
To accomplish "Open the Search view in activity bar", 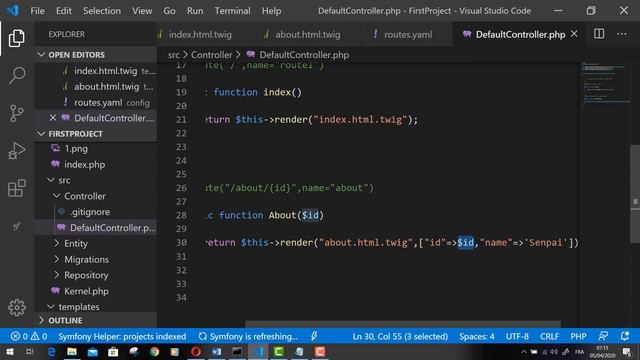I will tap(16, 75).
